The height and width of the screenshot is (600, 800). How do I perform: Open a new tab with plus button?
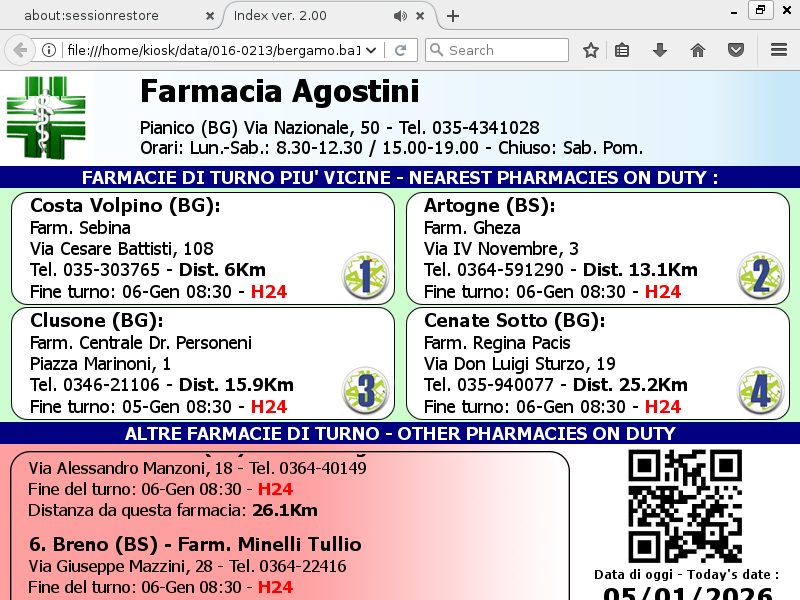[x=453, y=16]
